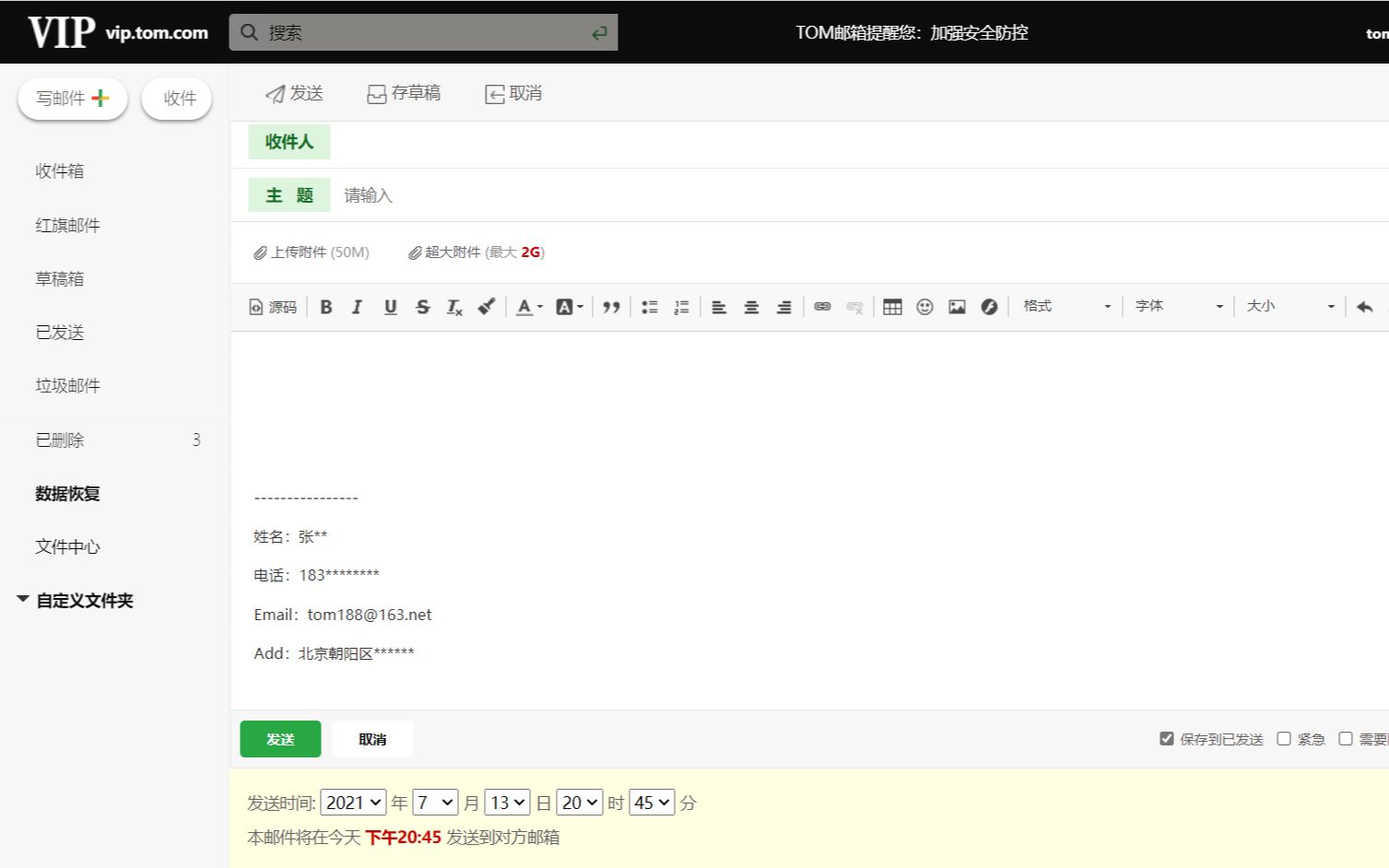Click the search submit arrow icon
This screenshot has height=868, width=1389.
tap(600, 32)
